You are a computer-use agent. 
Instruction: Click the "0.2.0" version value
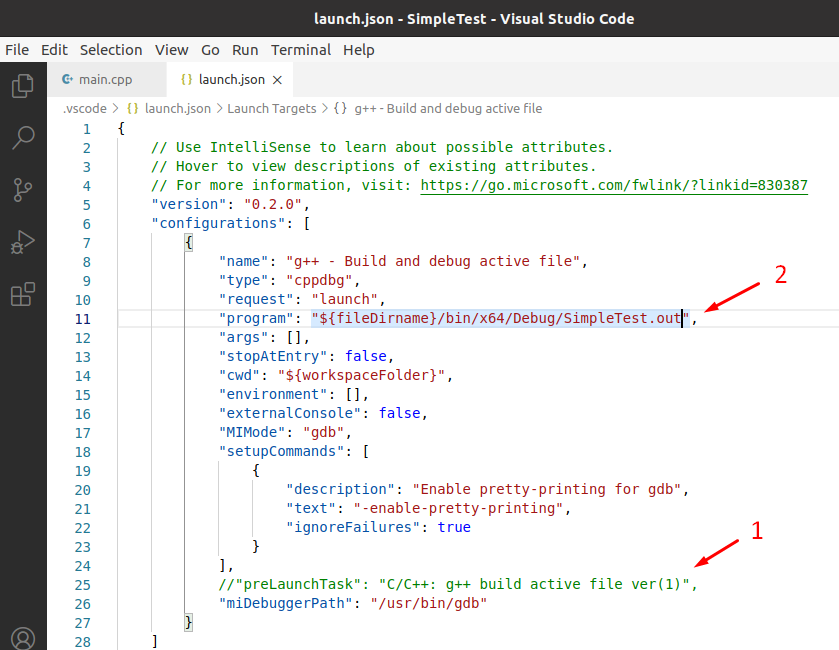click(x=273, y=204)
